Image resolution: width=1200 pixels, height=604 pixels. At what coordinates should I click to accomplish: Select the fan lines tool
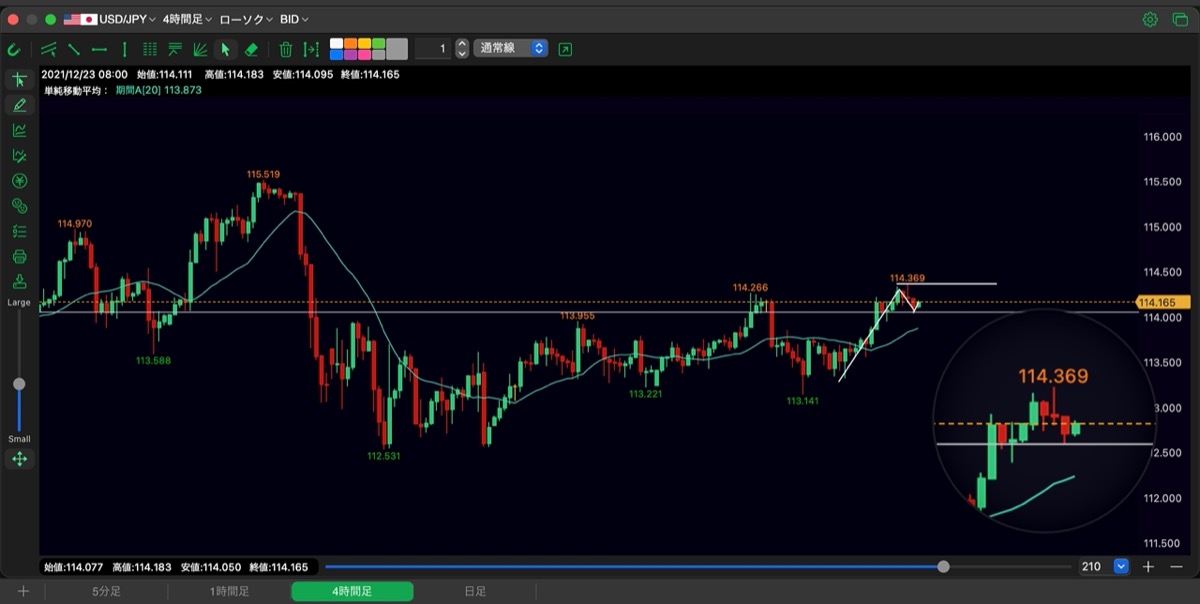200,49
